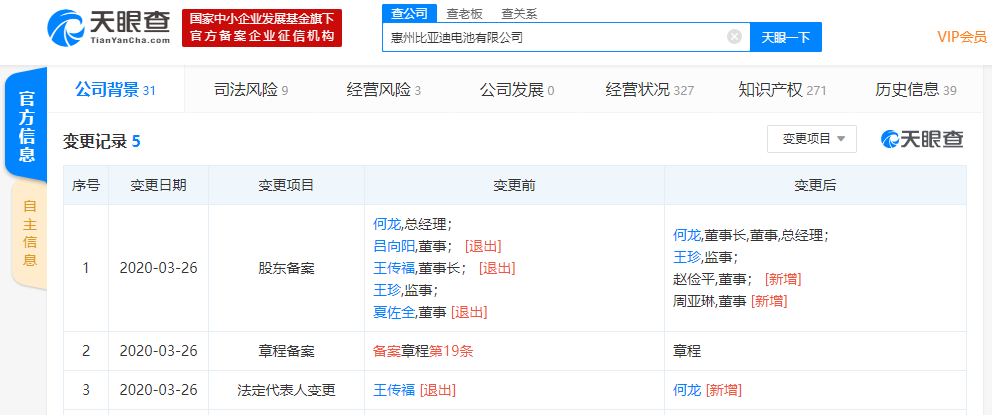Click the 变更项目 column header
992x415 pixels.
pyautogui.click(x=286, y=185)
